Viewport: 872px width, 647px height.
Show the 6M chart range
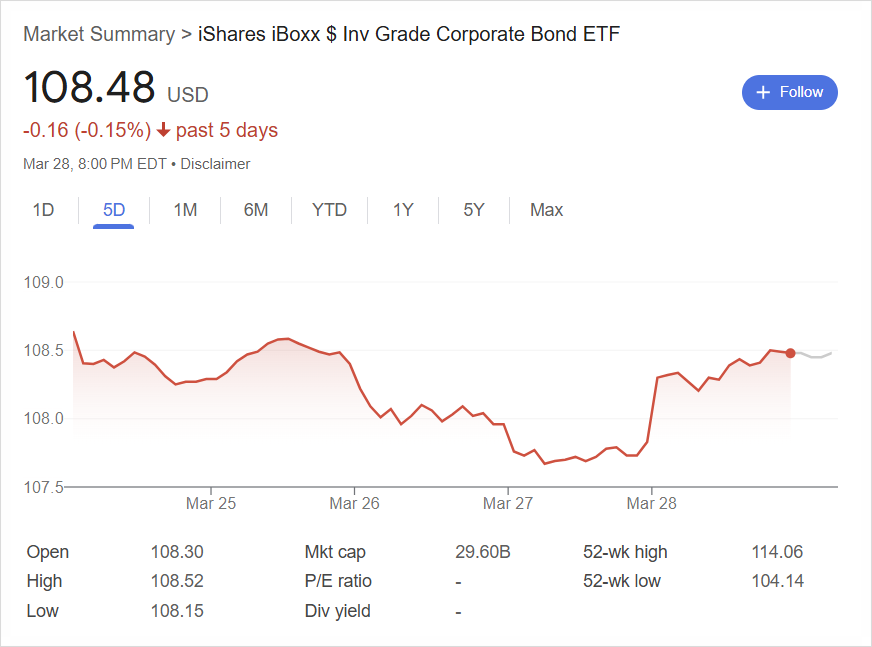(256, 210)
